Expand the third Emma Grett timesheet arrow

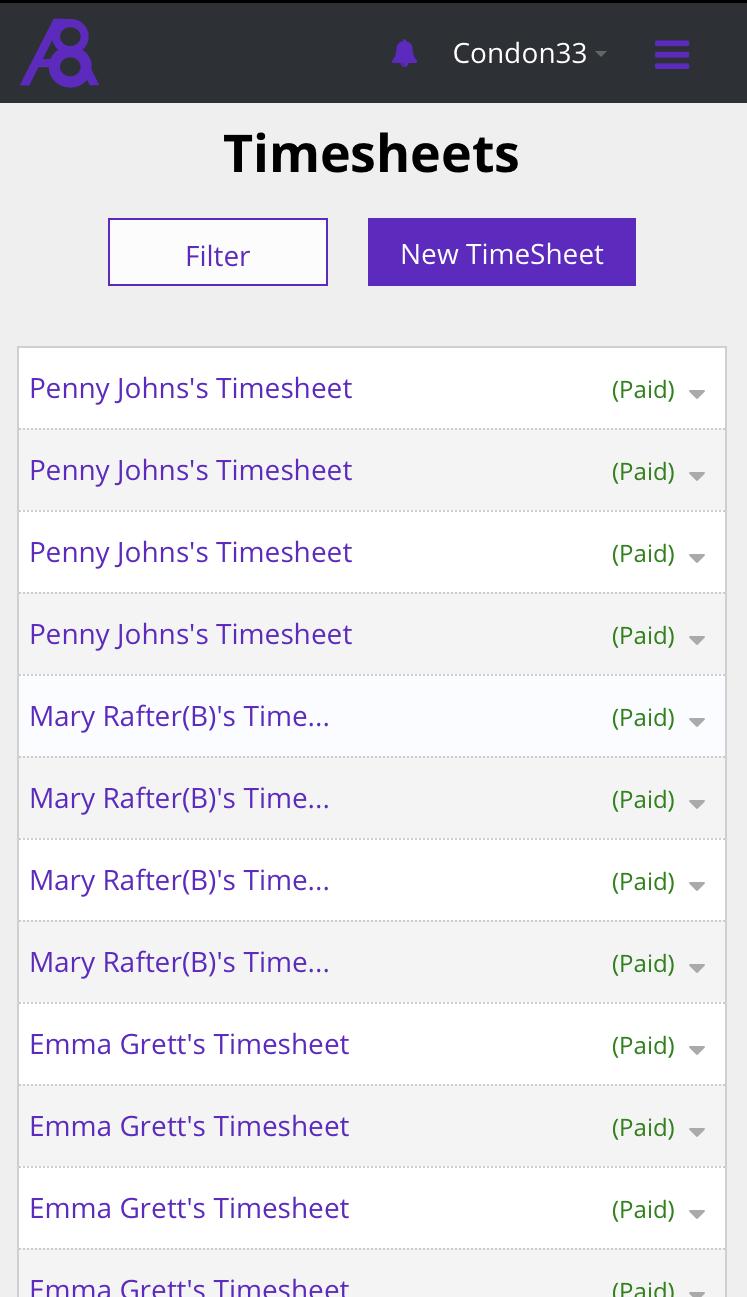(697, 1213)
